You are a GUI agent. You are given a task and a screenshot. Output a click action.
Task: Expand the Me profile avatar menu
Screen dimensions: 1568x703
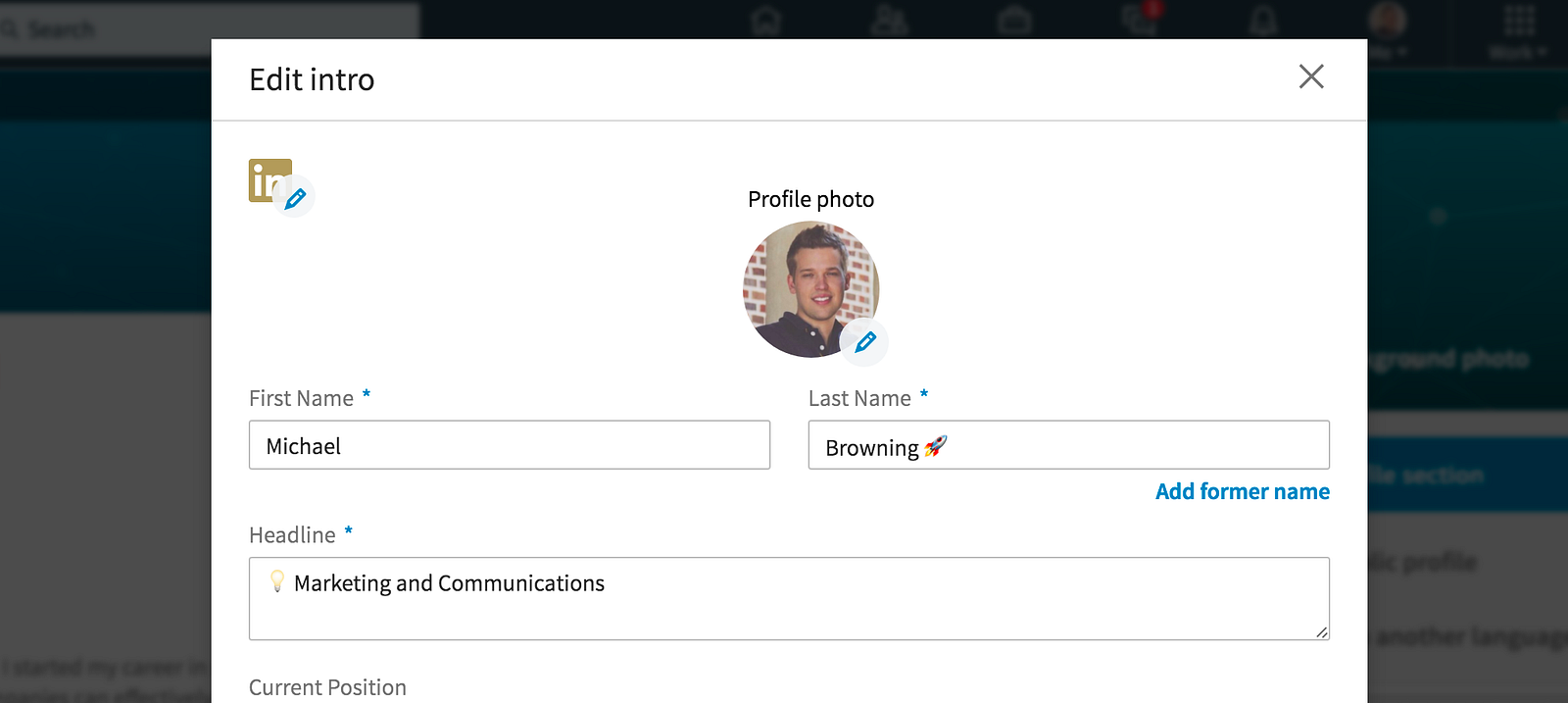(1388, 24)
